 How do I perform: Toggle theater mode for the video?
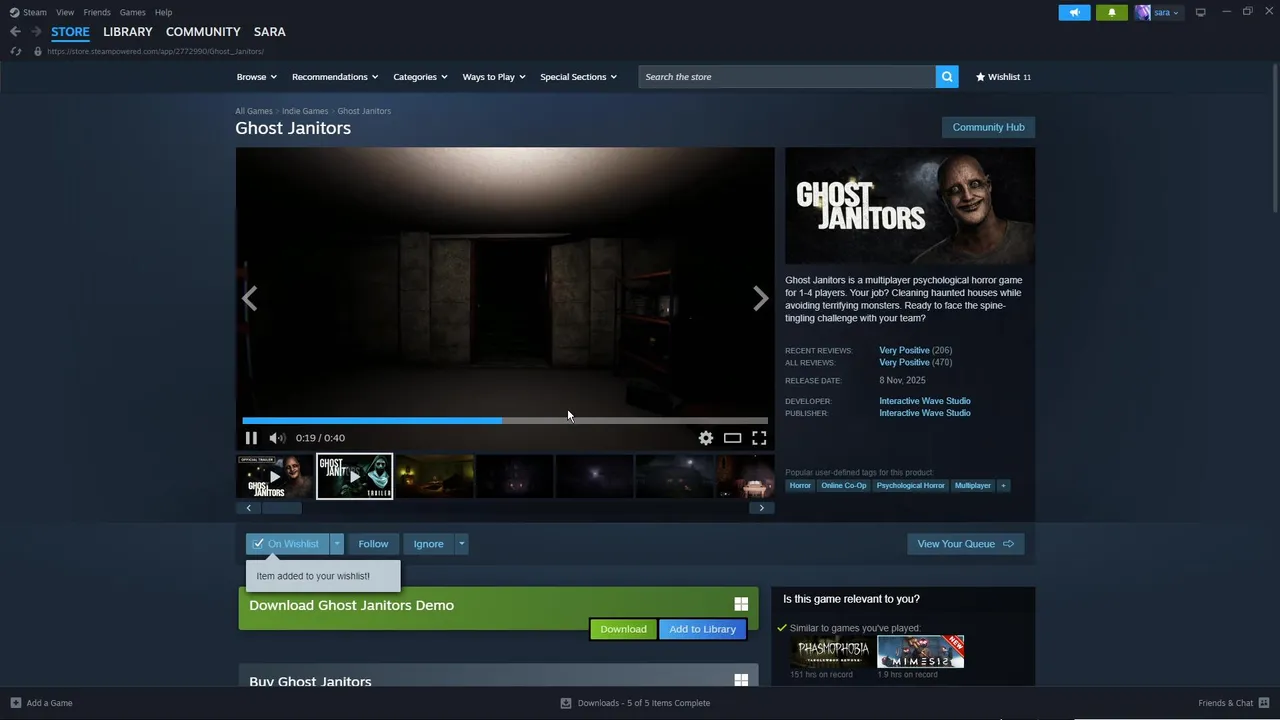tap(733, 438)
